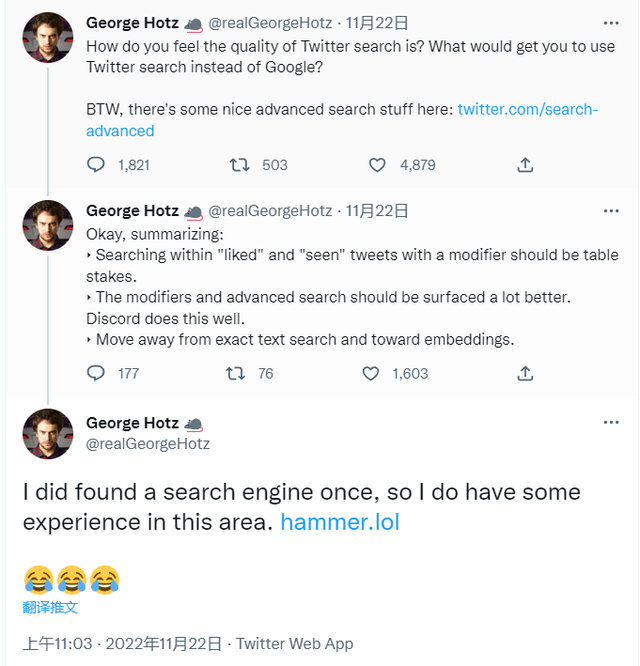Open the first tweet's 11月22日 timestamp
Screen dimensions: 640x666
[x=376, y=22]
